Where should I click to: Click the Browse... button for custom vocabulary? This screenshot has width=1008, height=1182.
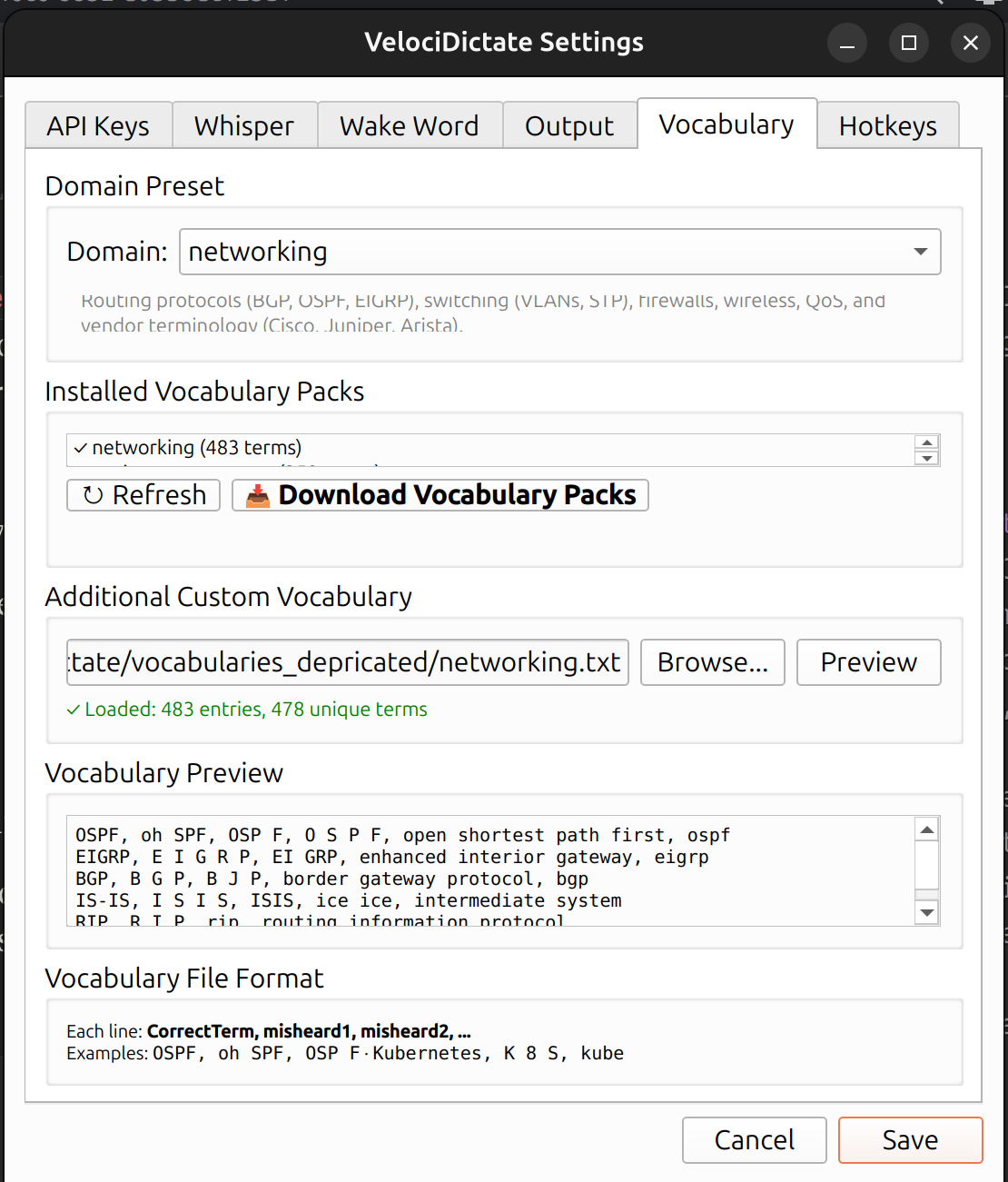(x=712, y=662)
